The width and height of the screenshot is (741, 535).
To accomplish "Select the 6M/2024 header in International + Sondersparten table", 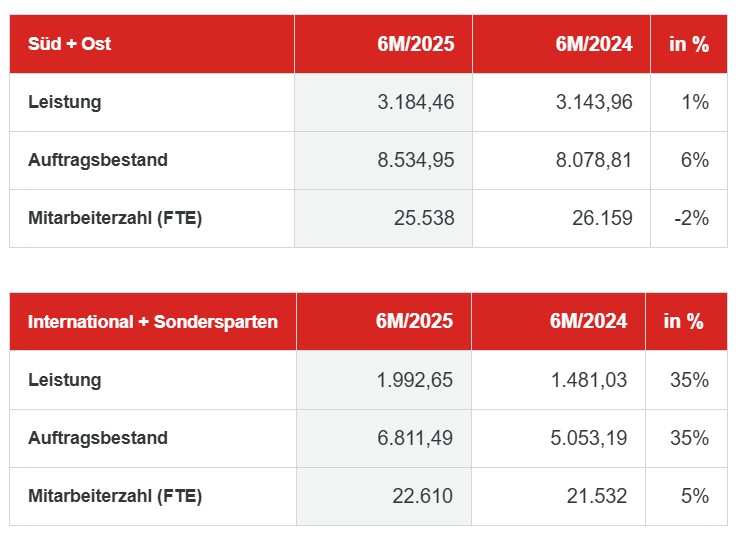I will pyautogui.click(x=588, y=322).
